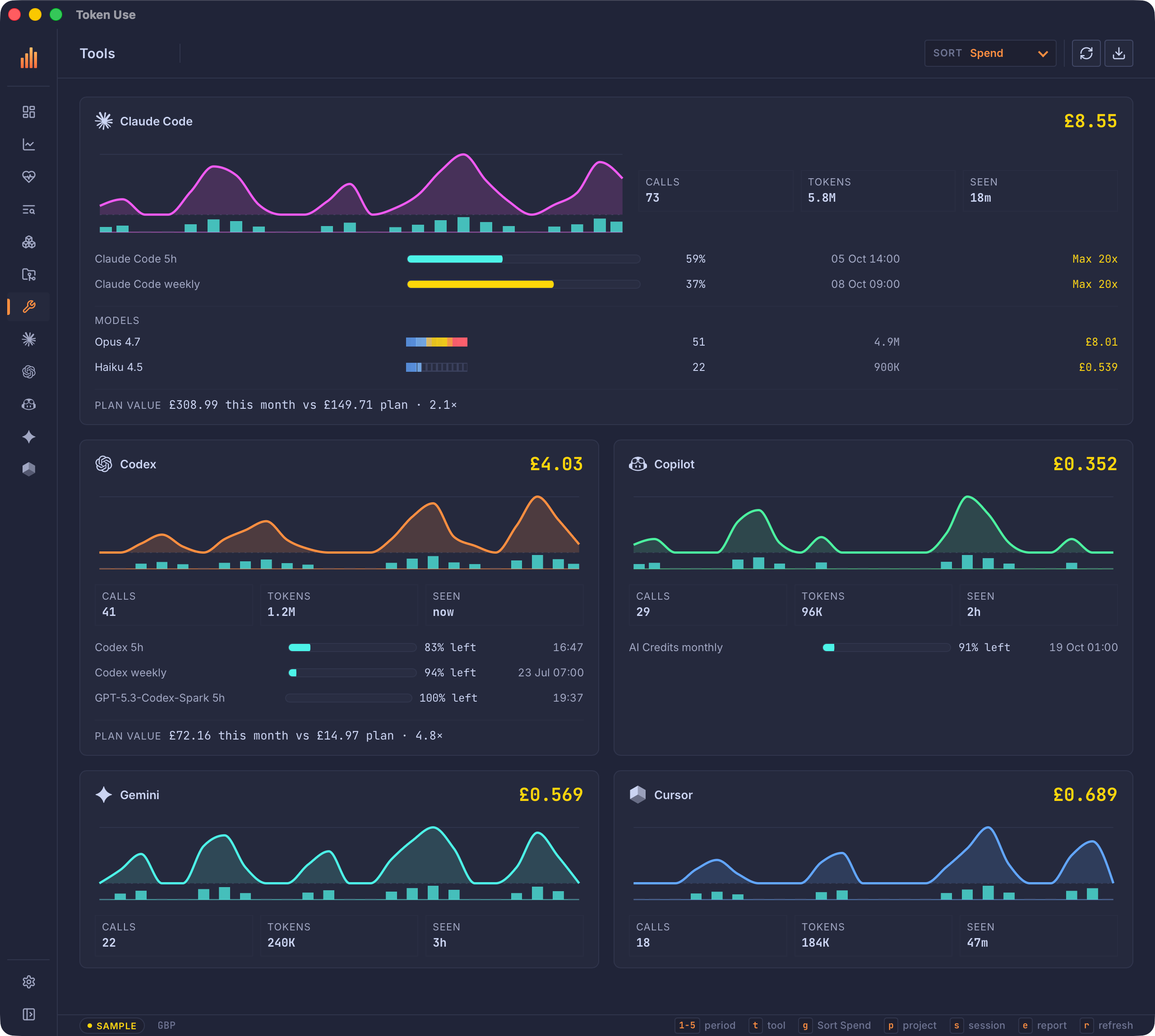
Task: Click the Haiku 4.5 model row
Action: click(x=606, y=367)
